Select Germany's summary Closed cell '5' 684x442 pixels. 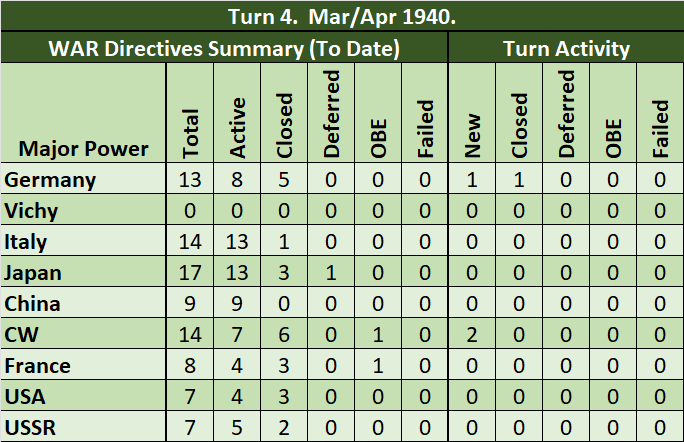coord(284,180)
